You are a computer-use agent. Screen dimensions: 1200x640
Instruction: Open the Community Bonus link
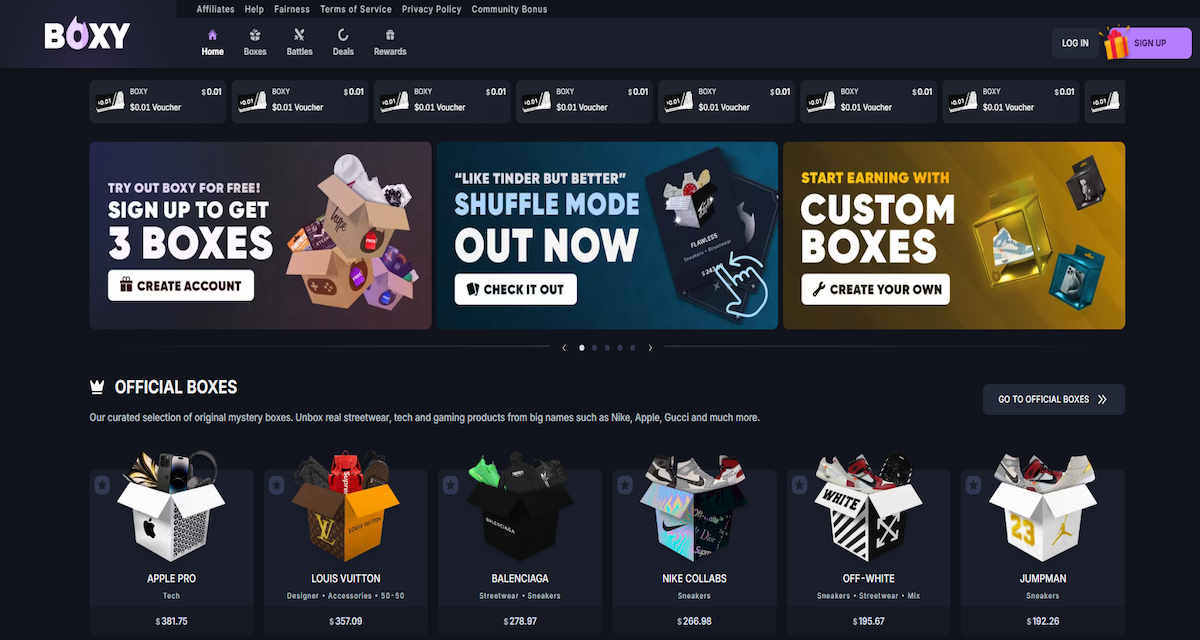(510, 9)
